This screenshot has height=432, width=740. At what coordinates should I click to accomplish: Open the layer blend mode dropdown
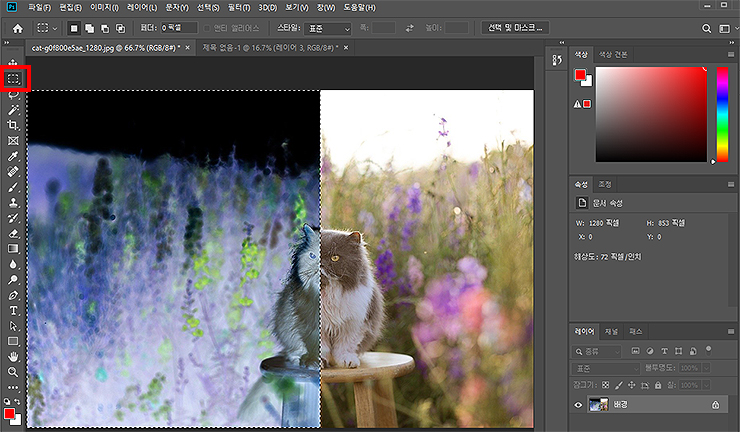tap(605, 368)
